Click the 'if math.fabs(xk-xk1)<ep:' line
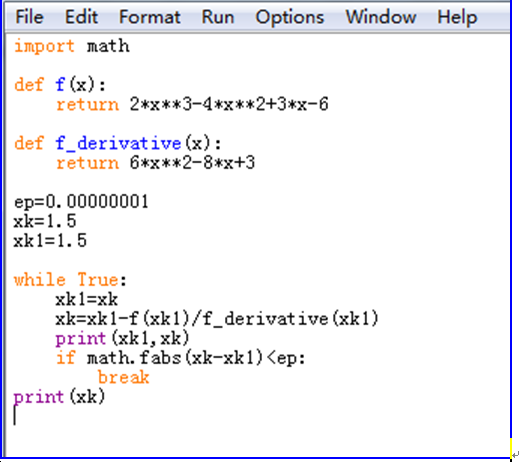The image size is (519, 463). 180,358
